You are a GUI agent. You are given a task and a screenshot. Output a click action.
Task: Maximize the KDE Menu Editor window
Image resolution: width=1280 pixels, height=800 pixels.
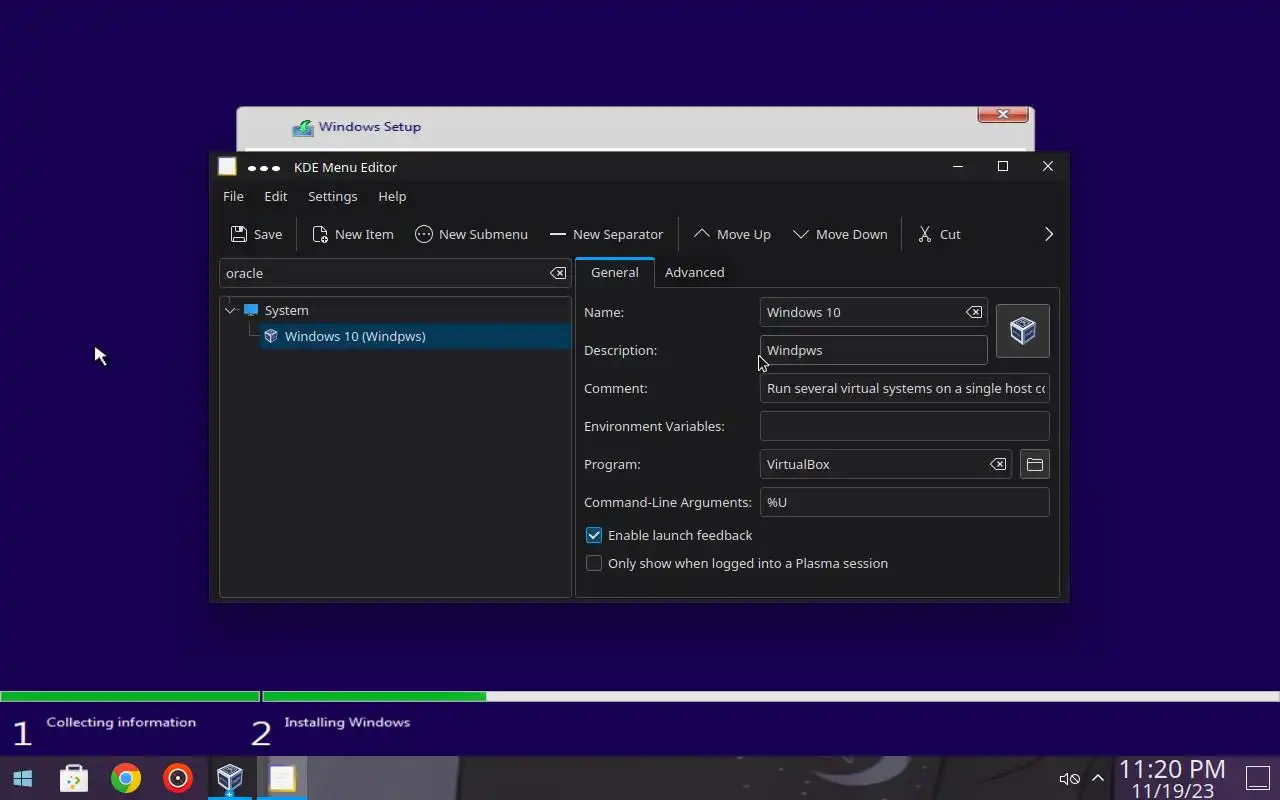click(x=1003, y=166)
